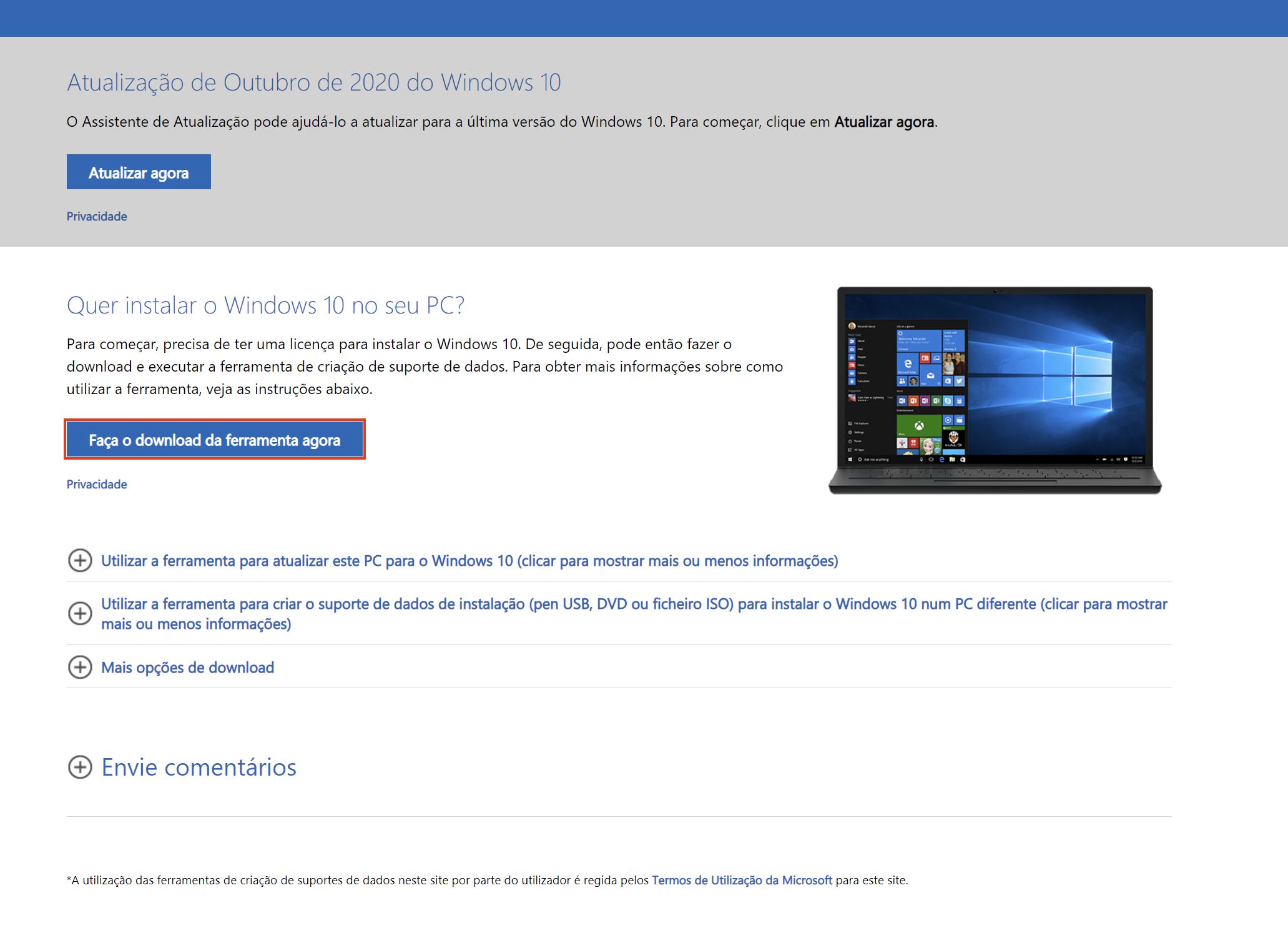Click plus icon beside Utilizar a ferramenta para atualizar
The height and width of the screenshot is (933, 1288).
point(80,561)
